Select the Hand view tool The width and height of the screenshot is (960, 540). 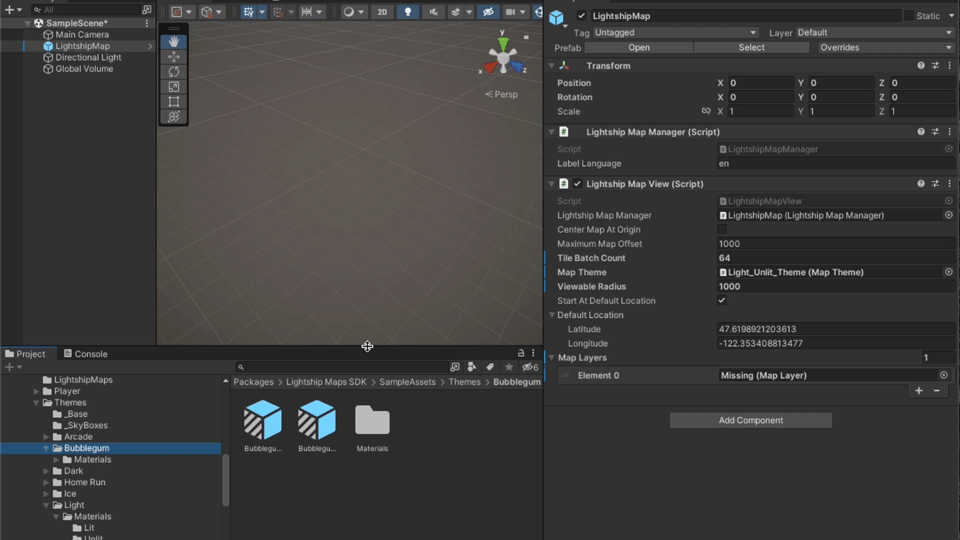[x=174, y=42]
